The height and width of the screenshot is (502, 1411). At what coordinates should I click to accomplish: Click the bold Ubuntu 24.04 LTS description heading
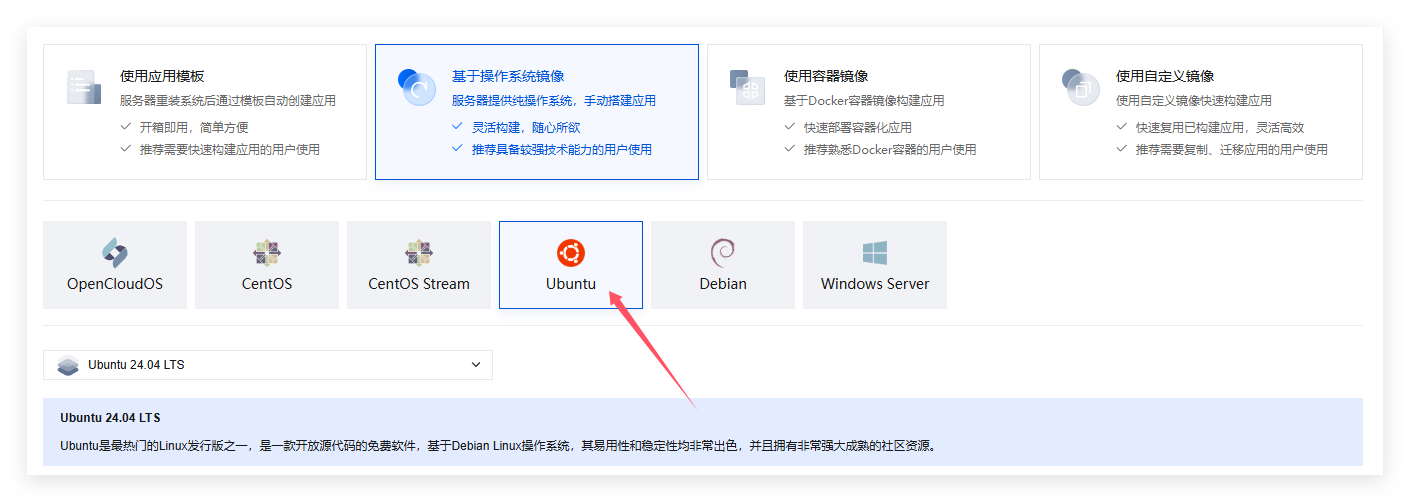pyautogui.click(x=110, y=418)
